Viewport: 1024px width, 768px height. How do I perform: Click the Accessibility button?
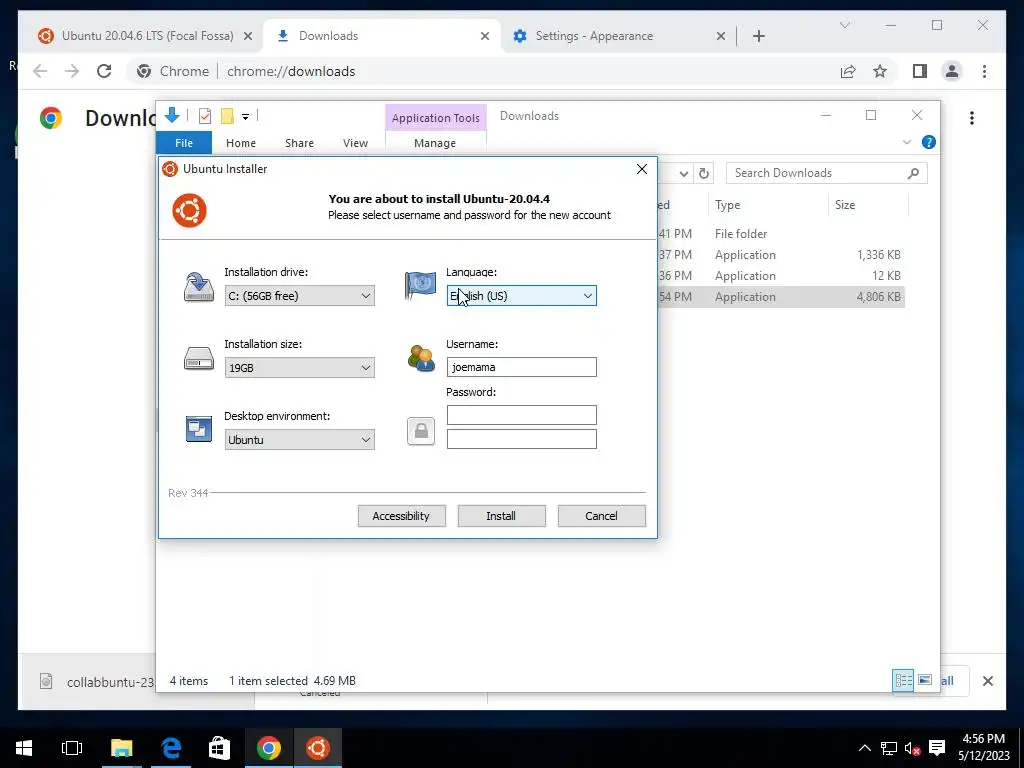point(402,516)
